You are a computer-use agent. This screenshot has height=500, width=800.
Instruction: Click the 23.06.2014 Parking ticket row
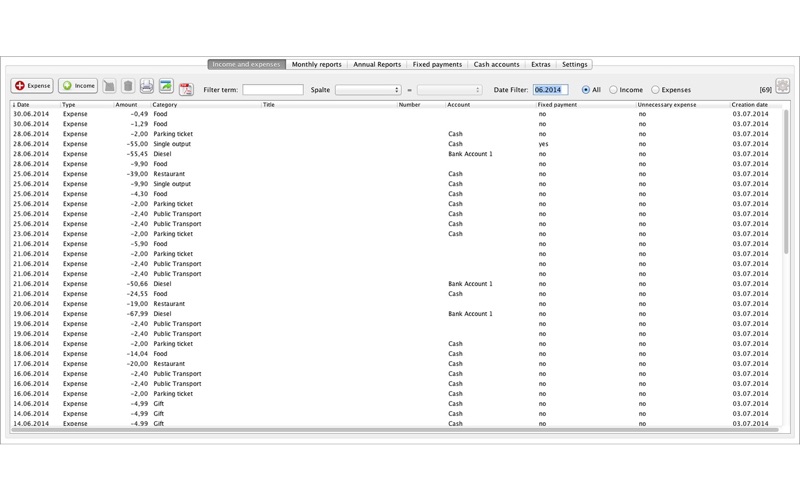396,234
